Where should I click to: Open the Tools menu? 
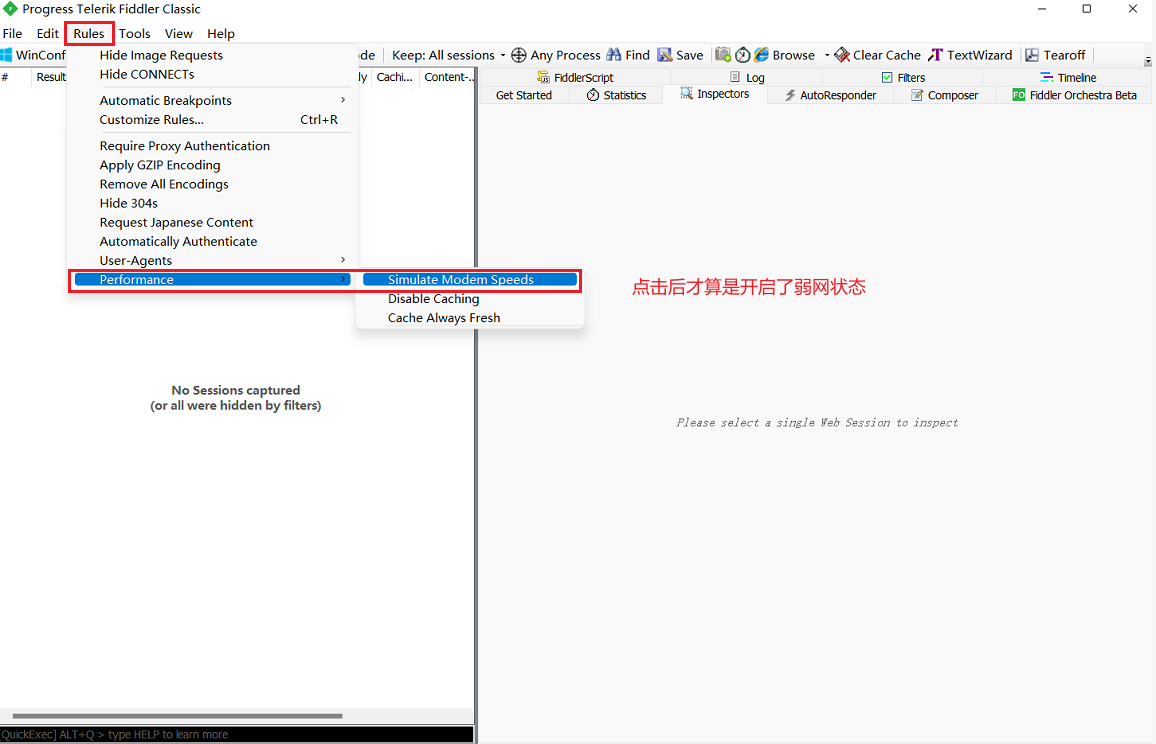point(134,33)
